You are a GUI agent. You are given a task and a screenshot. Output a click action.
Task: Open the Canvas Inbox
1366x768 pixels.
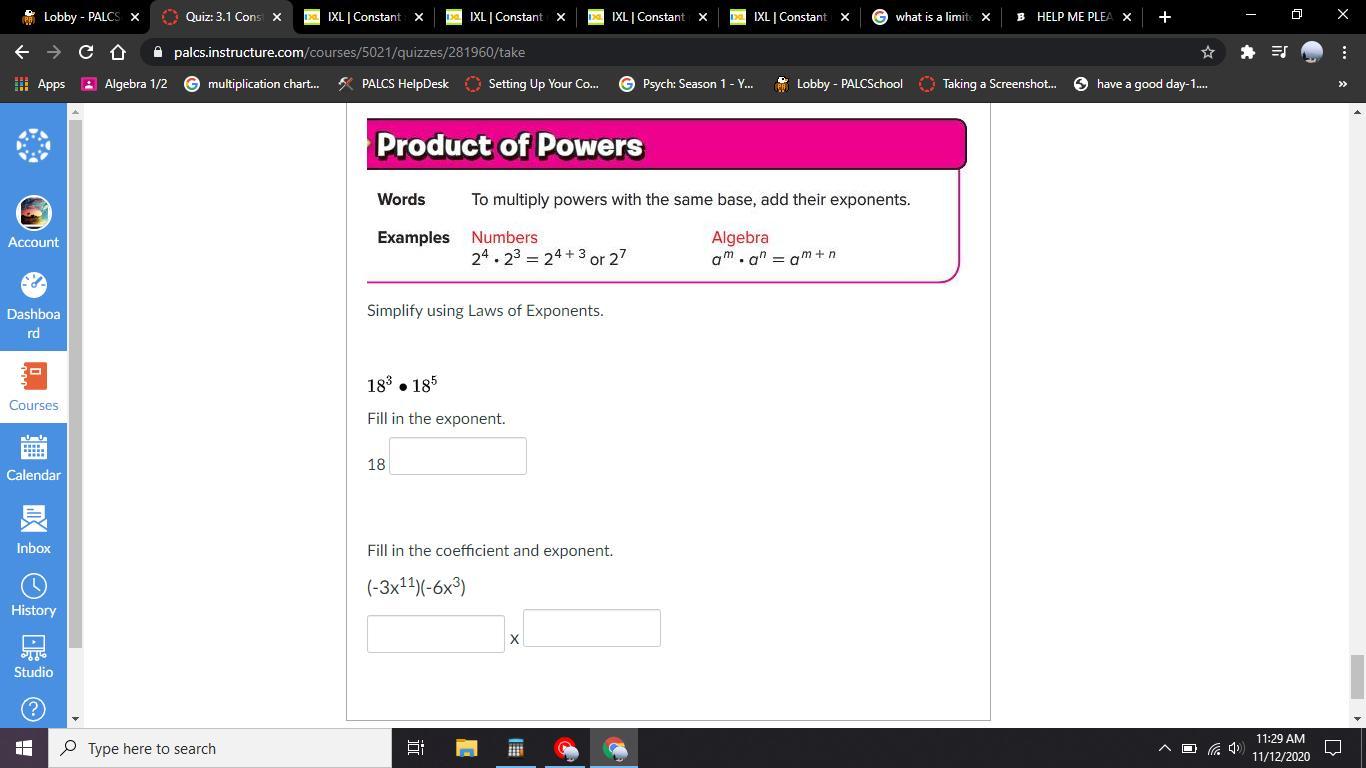(33, 529)
